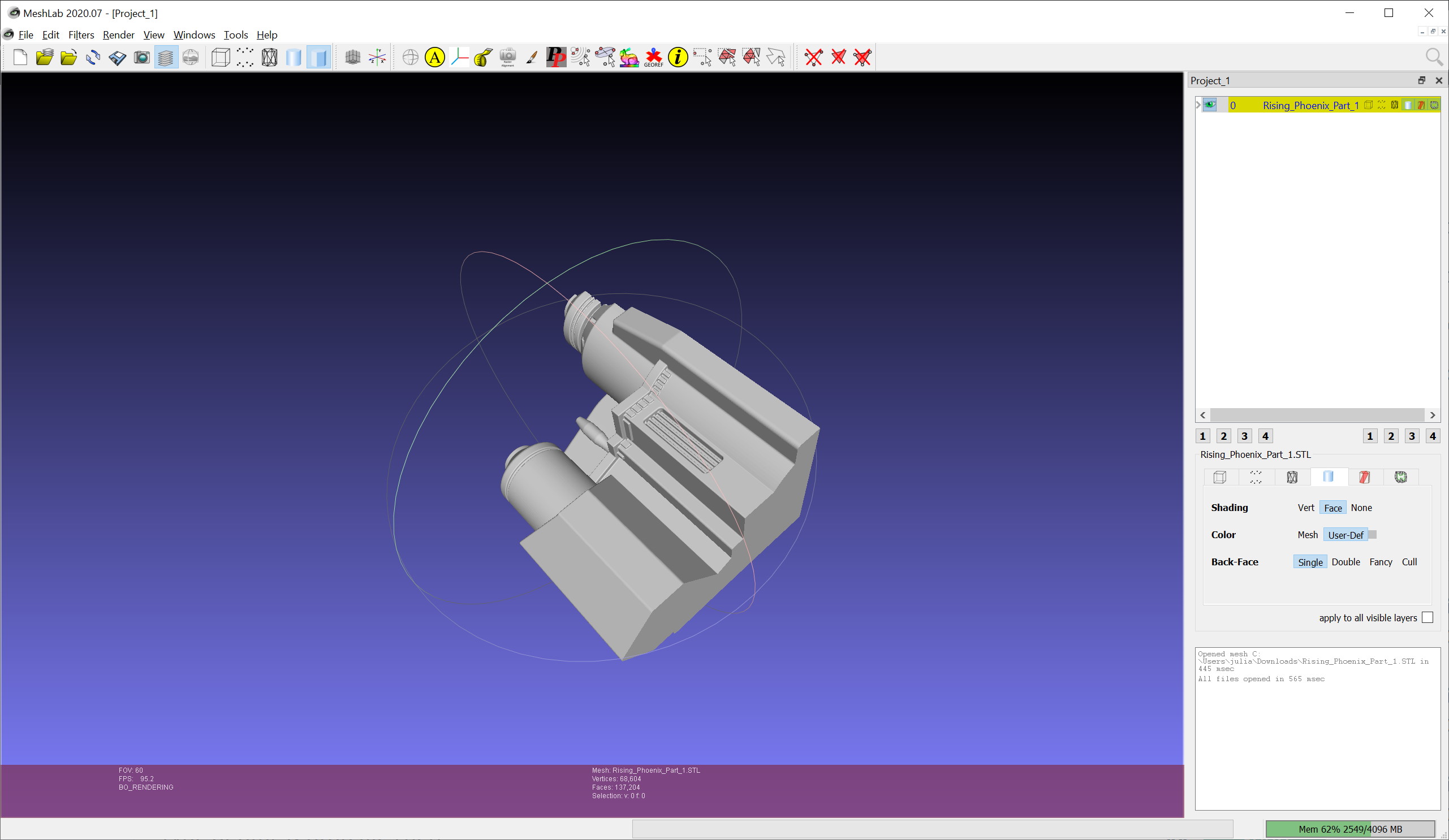Image resolution: width=1449 pixels, height=840 pixels.
Task: Take a snapshot with the camera icon
Action: coord(142,58)
